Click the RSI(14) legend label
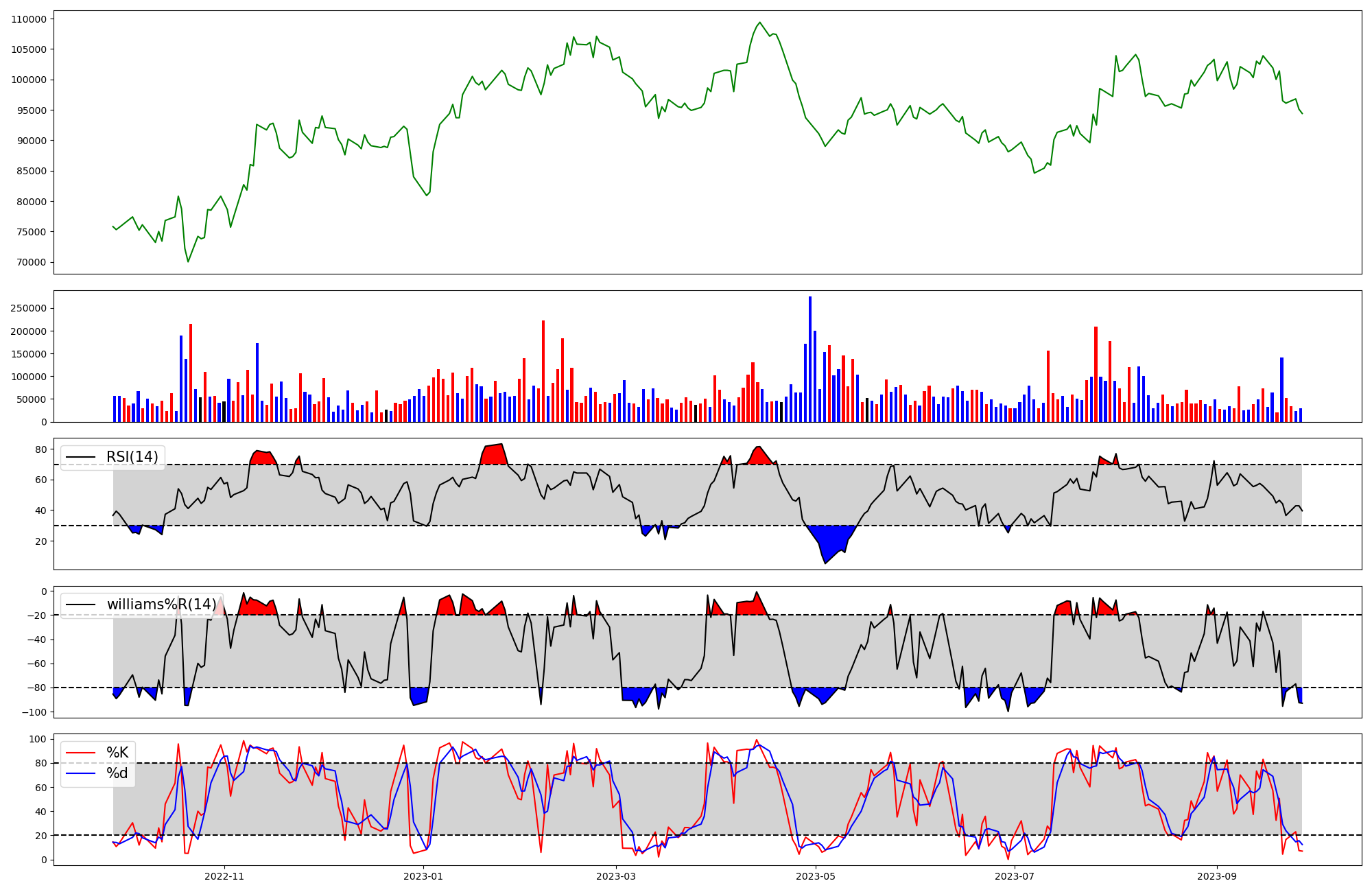This screenshot has height=892, width=1372. pyautogui.click(x=132, y=457)
